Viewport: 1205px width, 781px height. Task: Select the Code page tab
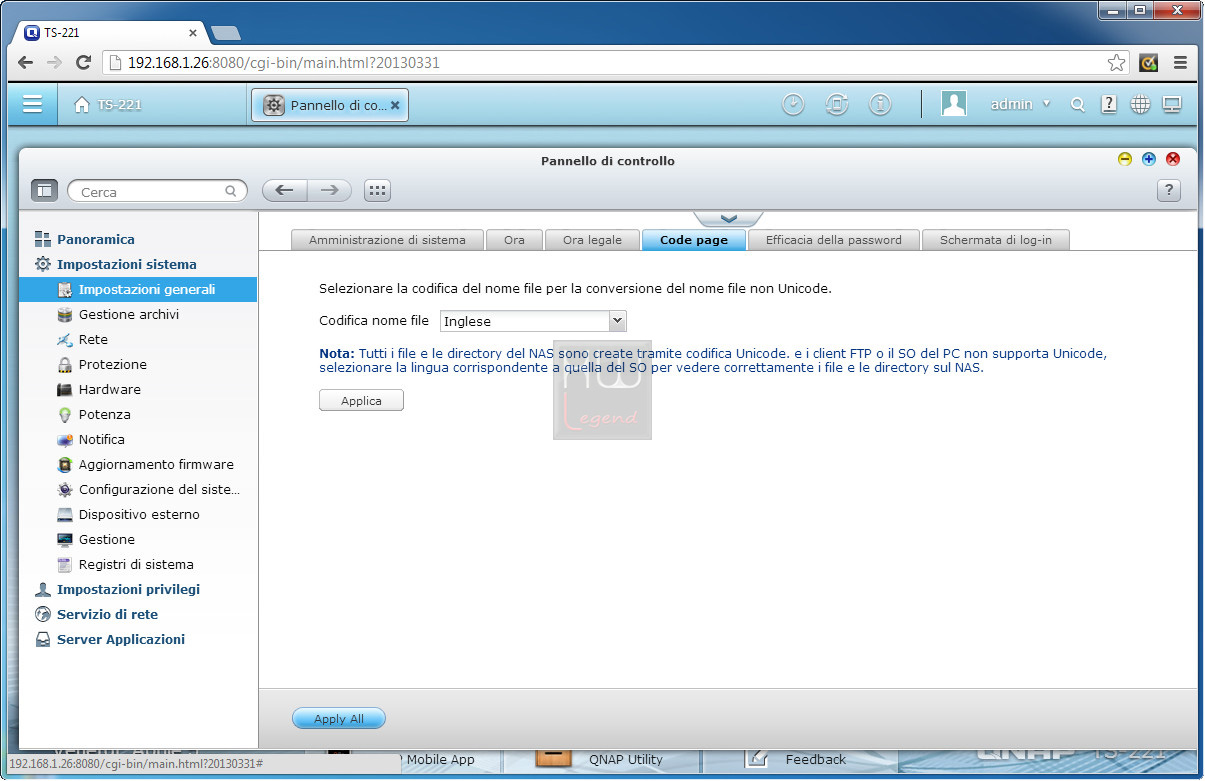click(694, 240)
